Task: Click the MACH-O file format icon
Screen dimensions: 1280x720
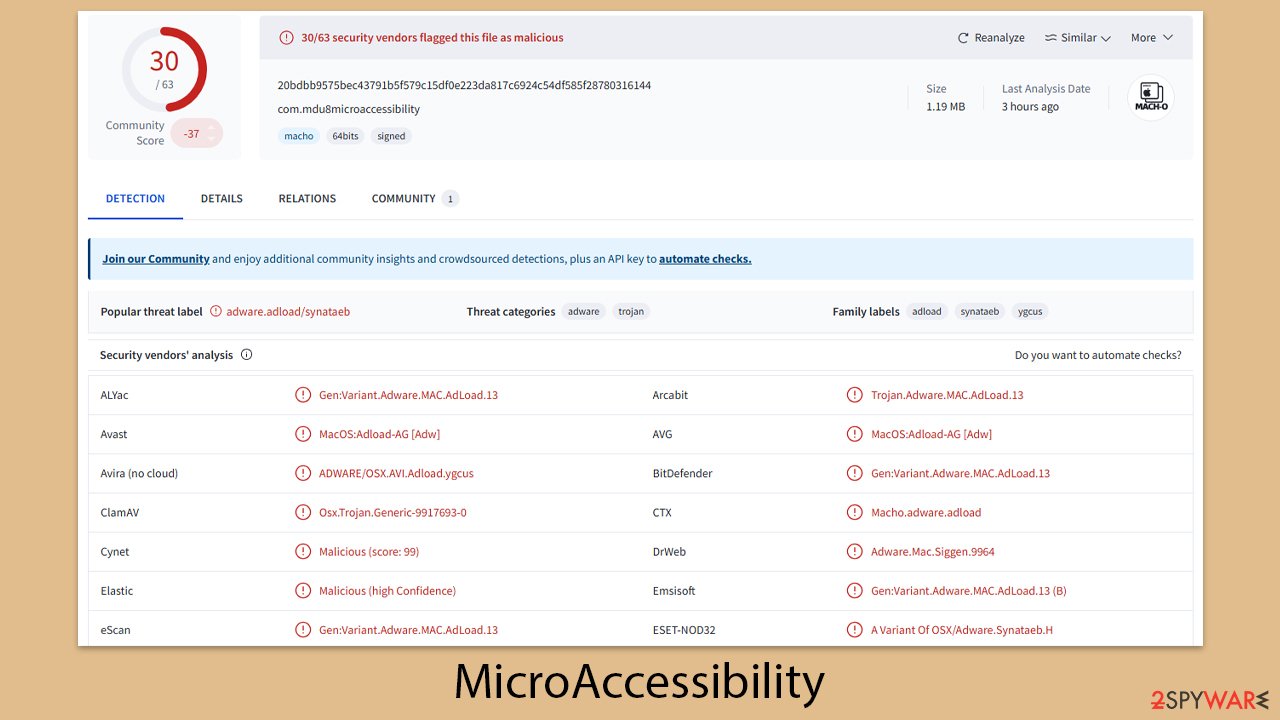Action: pos(1150,97)
